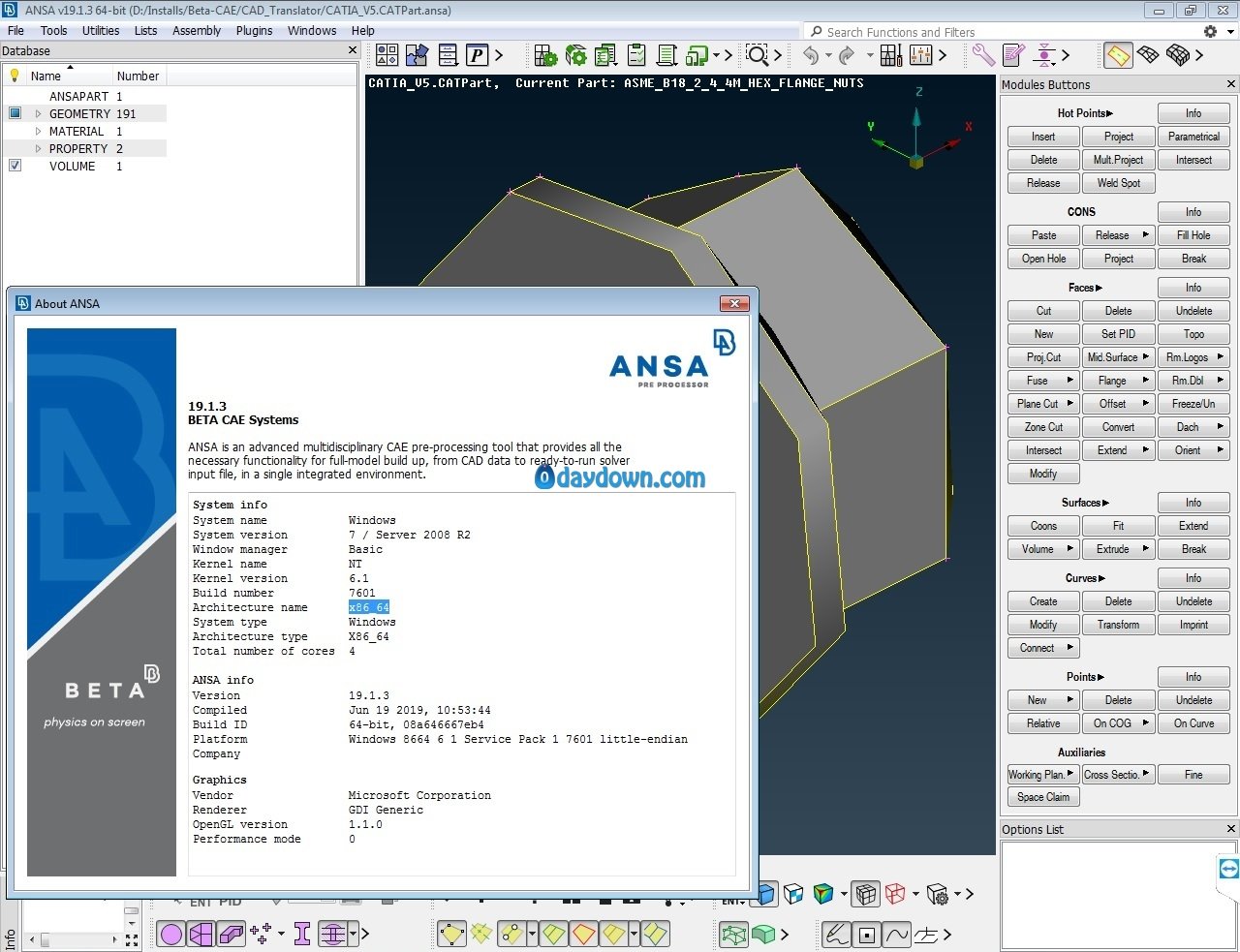Open the Windows menu
This screenshot has height=952, width=1240.
[312, 31]
